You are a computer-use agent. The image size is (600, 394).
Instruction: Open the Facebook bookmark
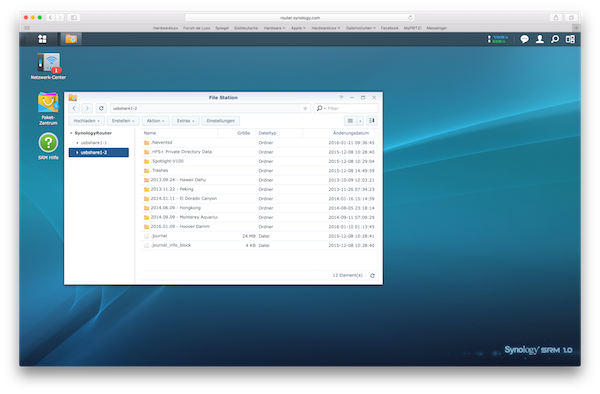(390, 28)
